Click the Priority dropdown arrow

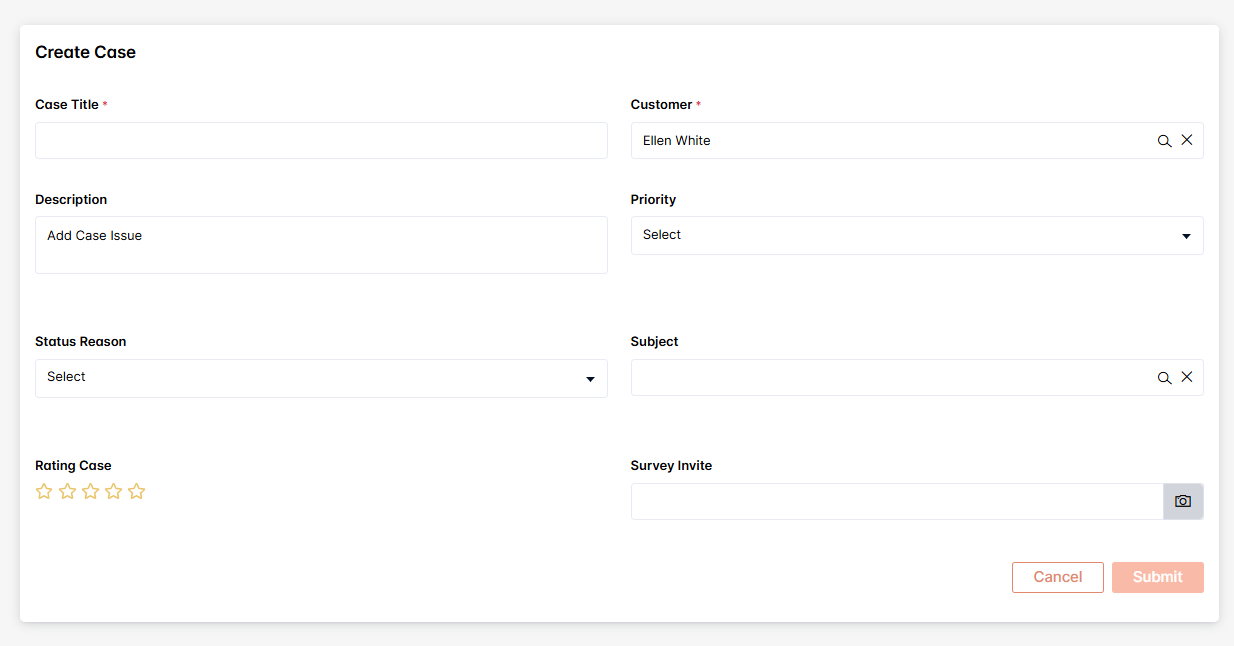point(1186,236)
